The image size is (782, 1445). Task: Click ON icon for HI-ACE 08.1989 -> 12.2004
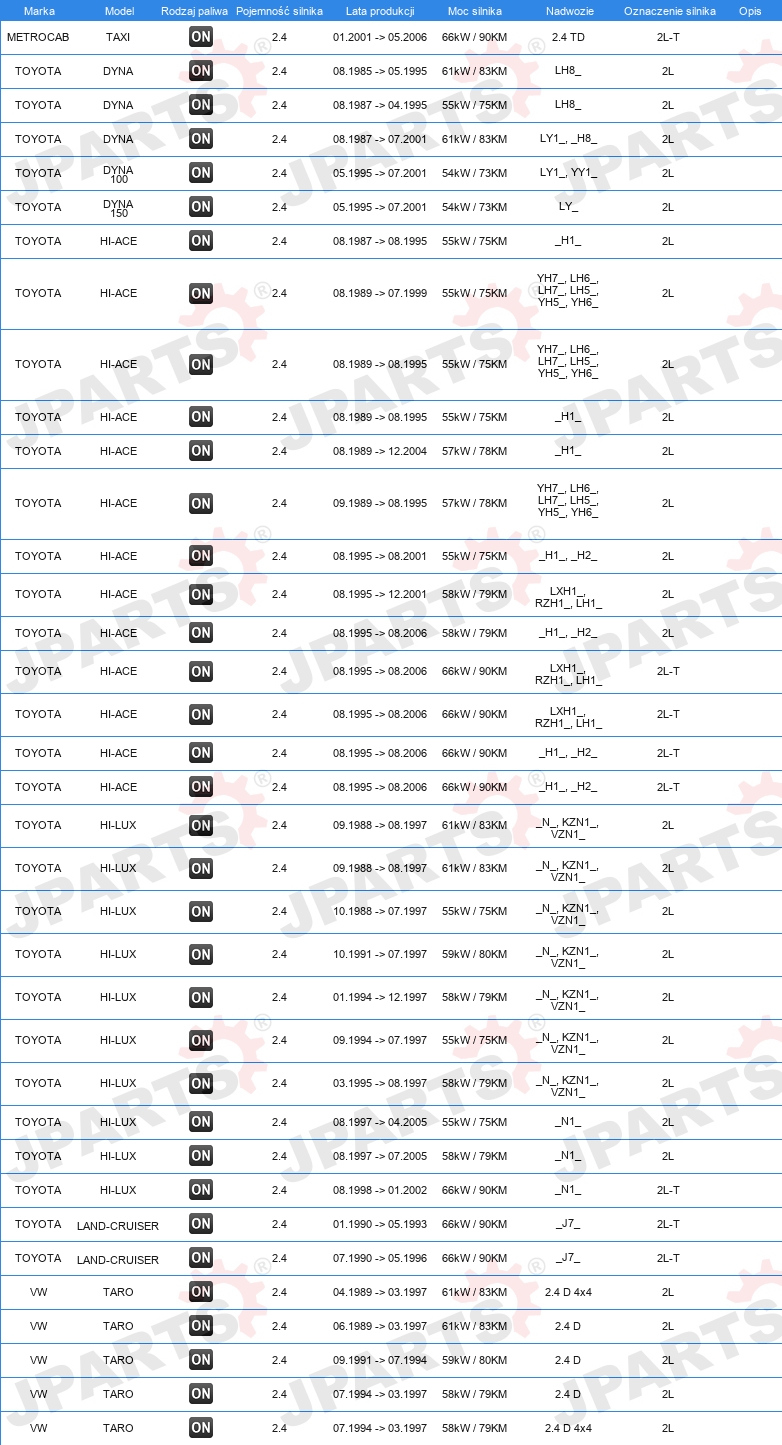click(201, 451)
